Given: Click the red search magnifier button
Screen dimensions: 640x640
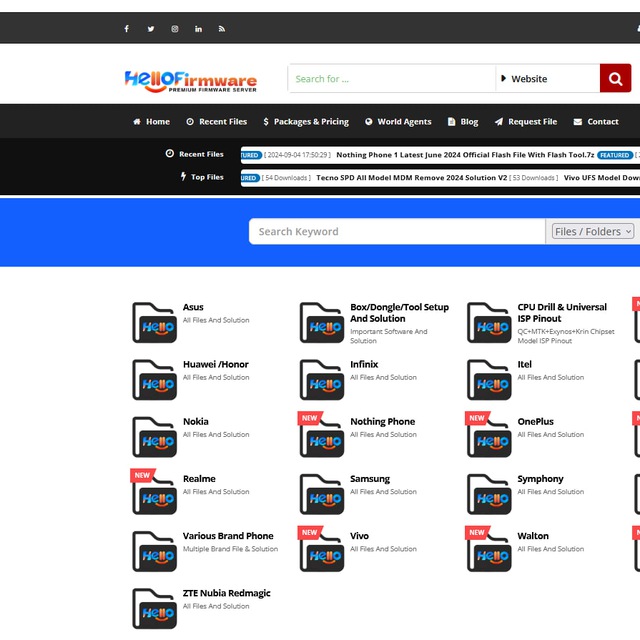Looking at the screenshot, I should pos(616,78).
